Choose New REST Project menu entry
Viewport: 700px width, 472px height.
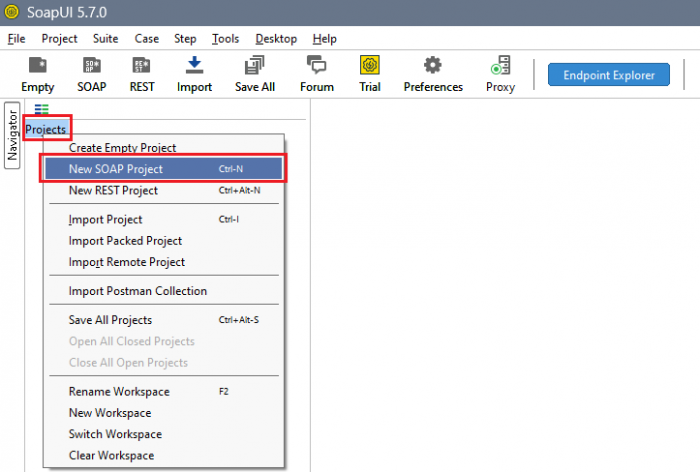pyautogui.click(x=113, y=190)
